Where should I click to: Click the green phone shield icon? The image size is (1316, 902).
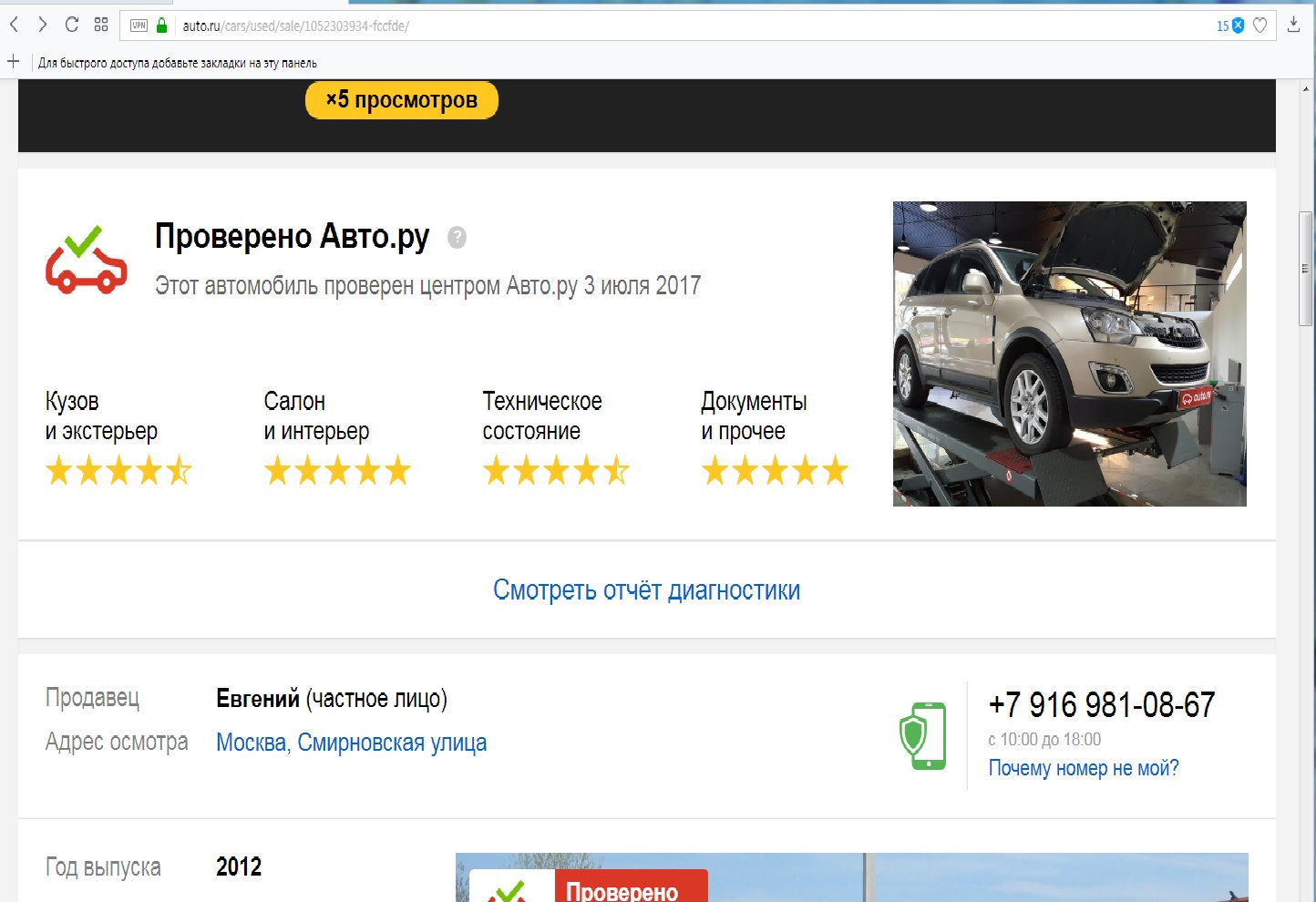tap(923, 735)
